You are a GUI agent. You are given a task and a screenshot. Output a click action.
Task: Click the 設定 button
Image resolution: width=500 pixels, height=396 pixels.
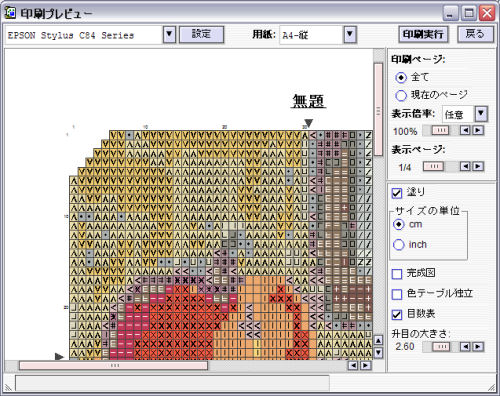click(x=201, y=35)
